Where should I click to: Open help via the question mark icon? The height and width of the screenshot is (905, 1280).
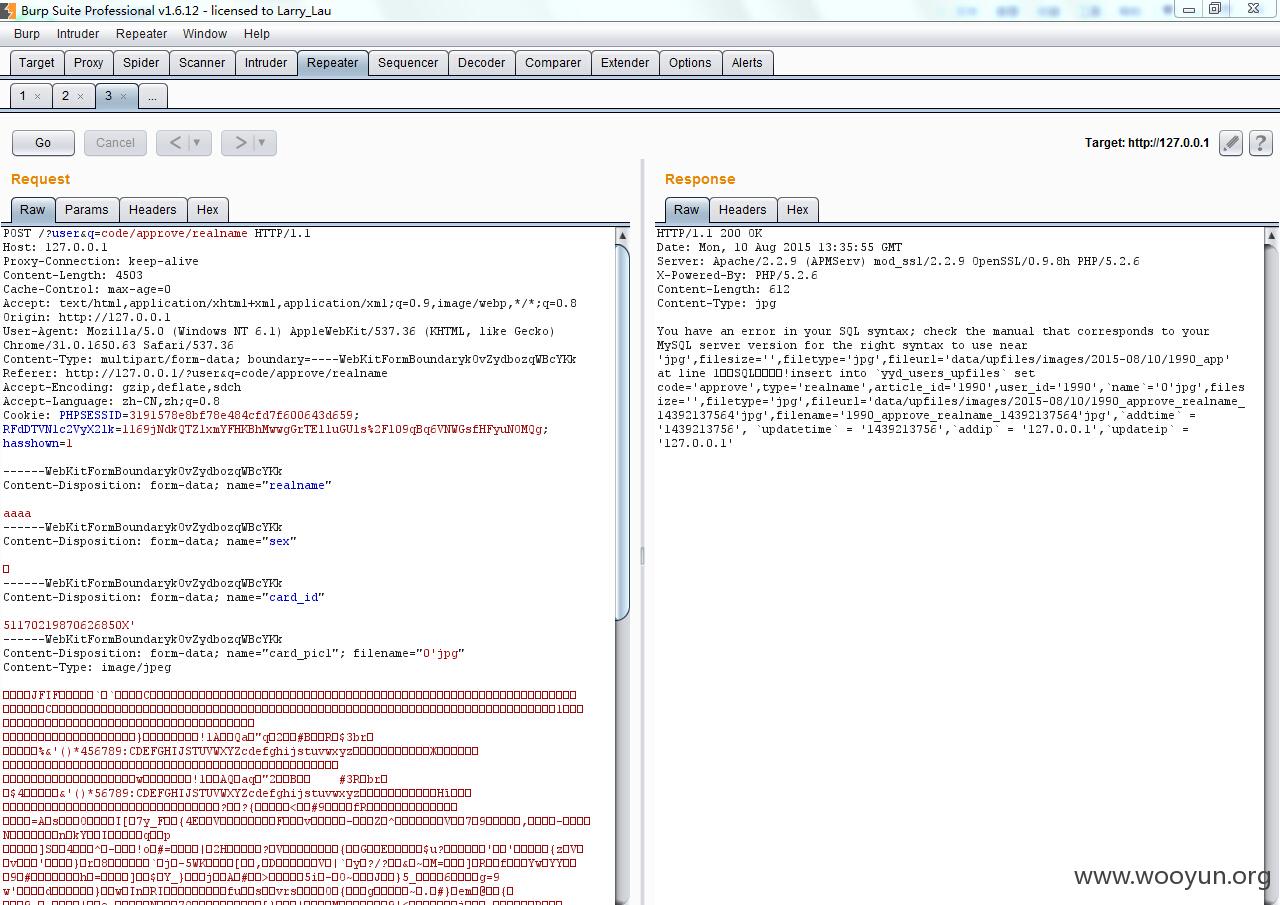[x=1260, y=143]
